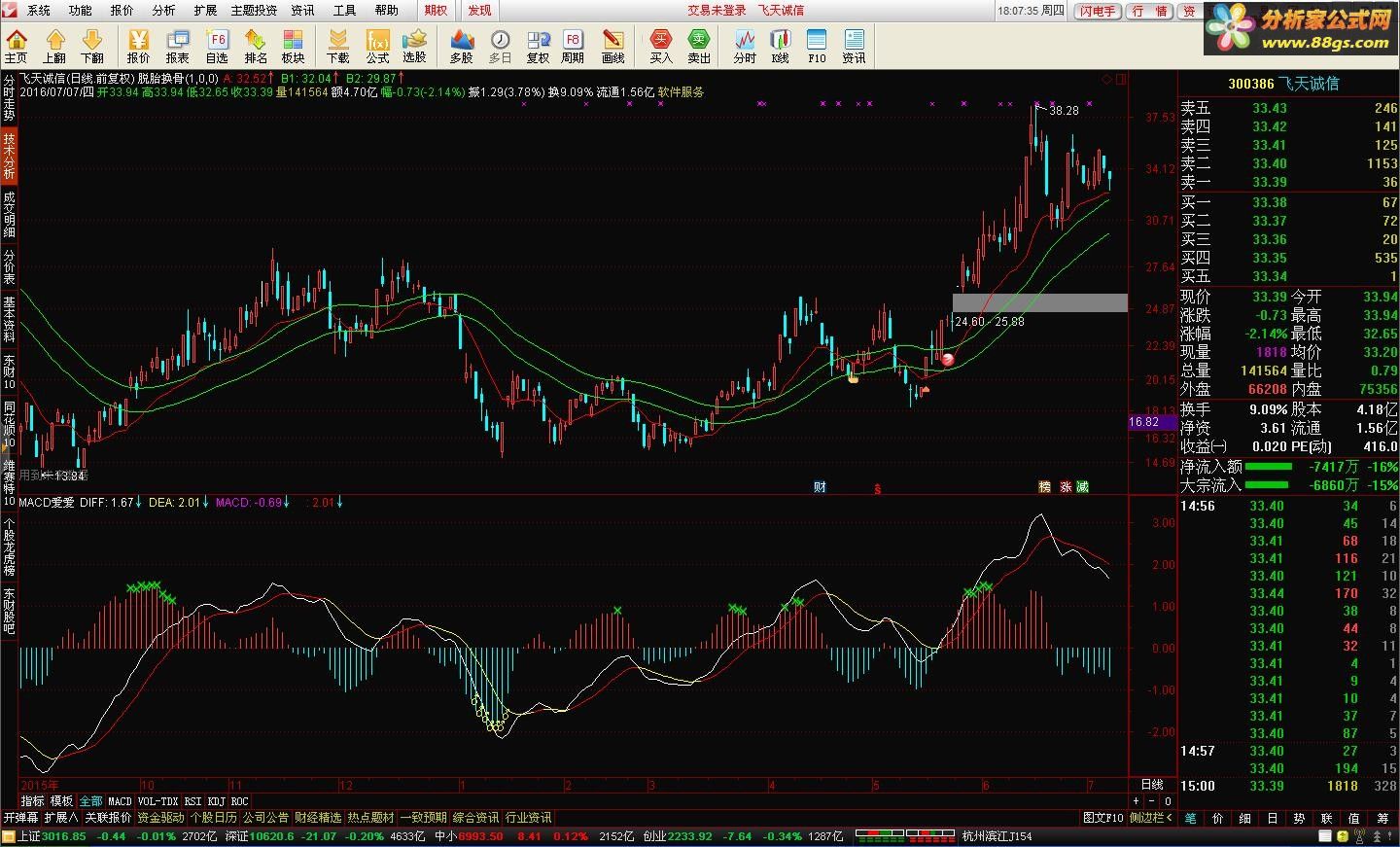Collapse sidebar via 侧边栏< button
This screenshot has height=847, width=1400.
[1151, 818]
